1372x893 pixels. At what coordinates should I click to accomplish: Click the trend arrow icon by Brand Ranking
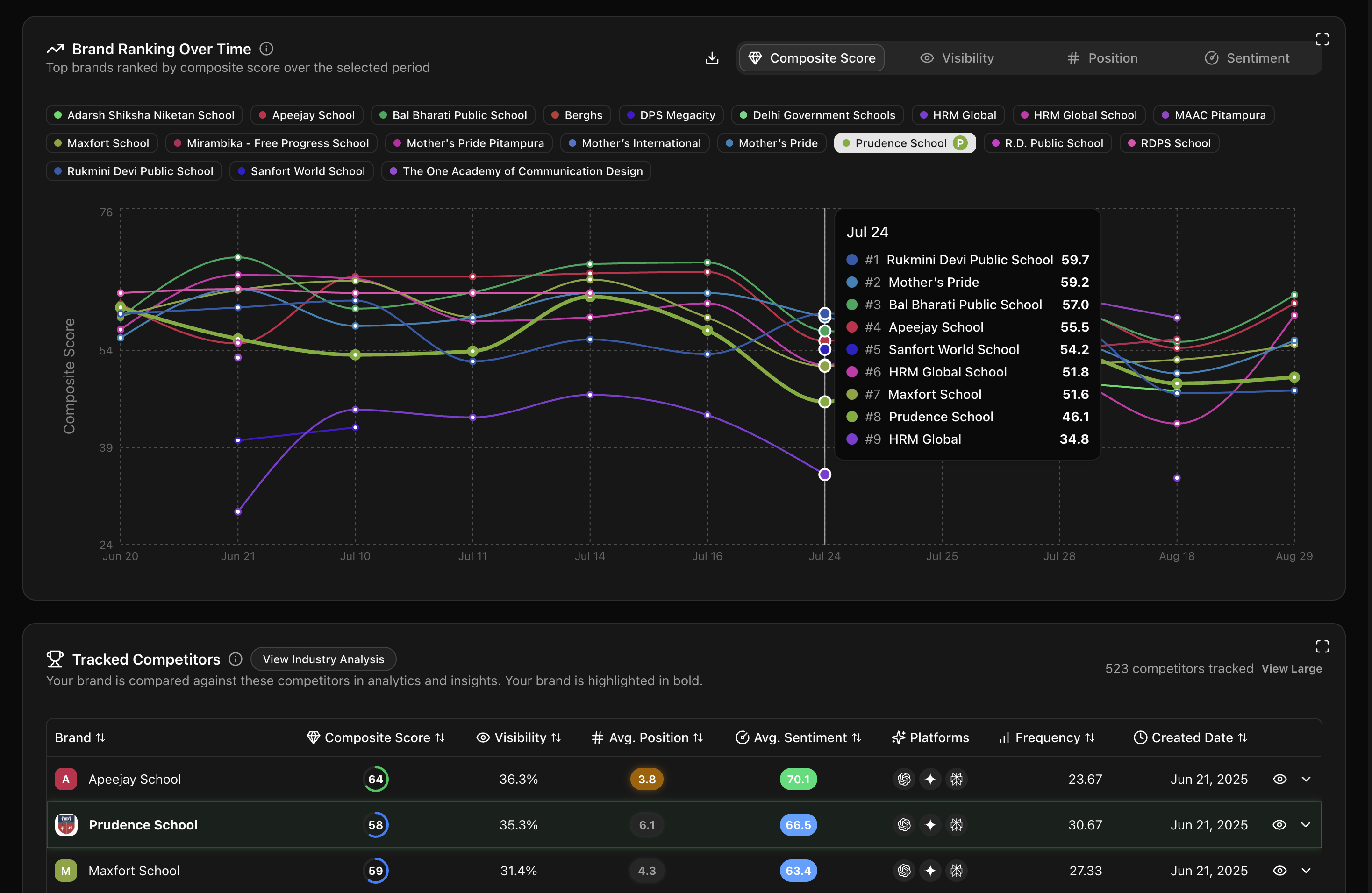click(x=55, y=49)
